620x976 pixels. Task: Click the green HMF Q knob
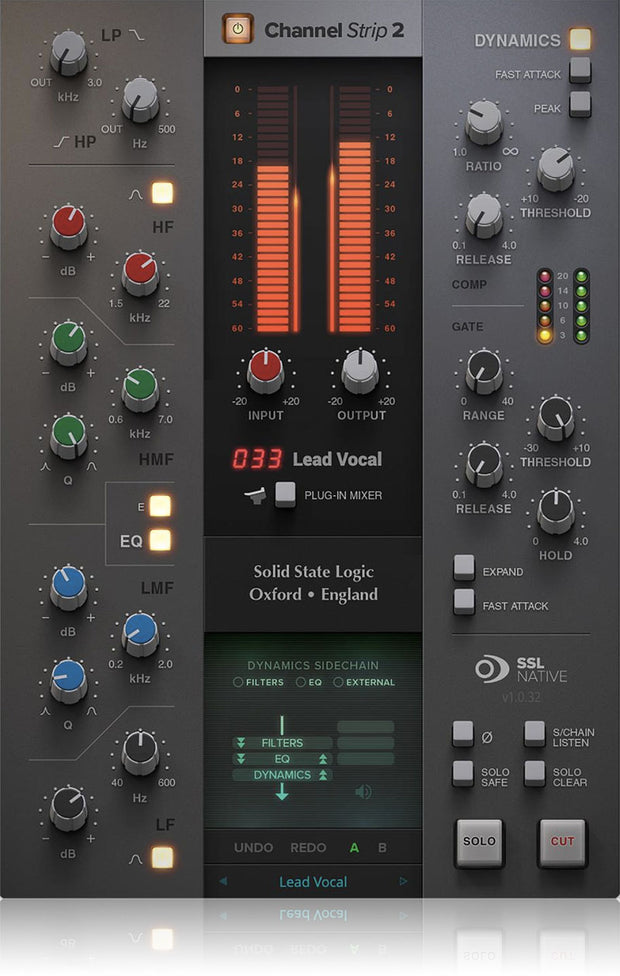pos(68,436)
